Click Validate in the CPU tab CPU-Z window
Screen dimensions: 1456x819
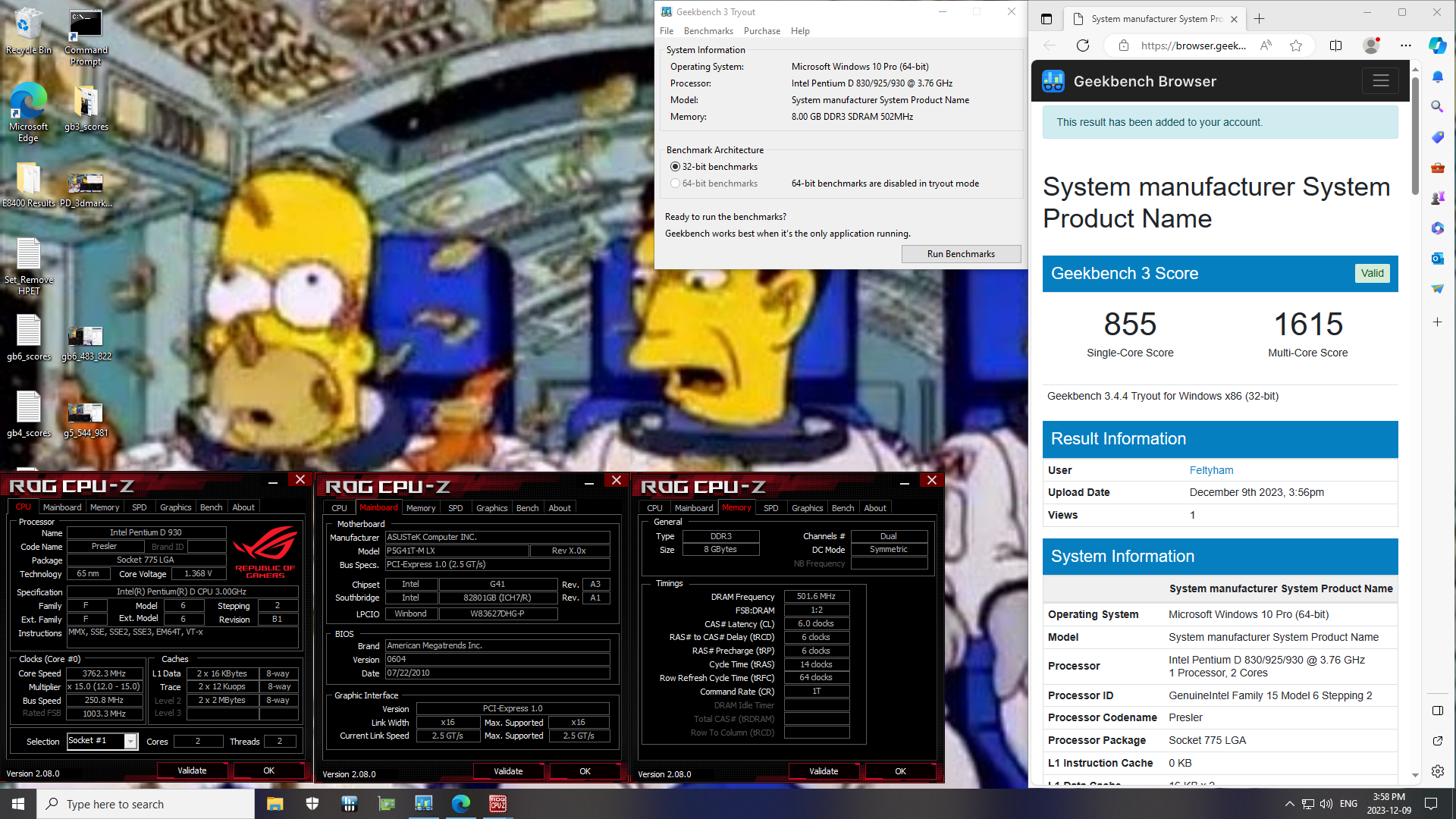point(192,770)
